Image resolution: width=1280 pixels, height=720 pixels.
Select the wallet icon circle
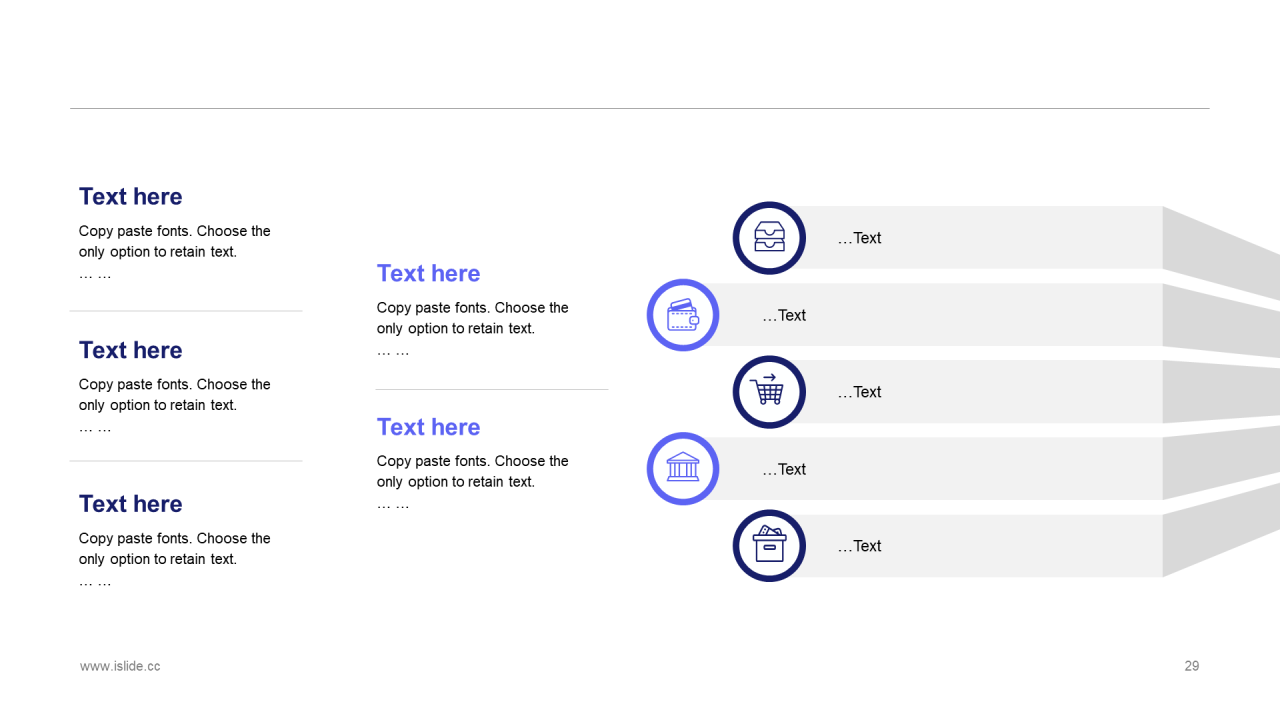[683, 315]
